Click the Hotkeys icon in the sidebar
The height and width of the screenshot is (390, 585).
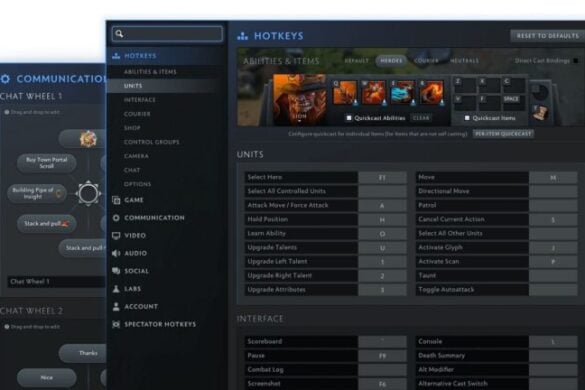point(116,56)
